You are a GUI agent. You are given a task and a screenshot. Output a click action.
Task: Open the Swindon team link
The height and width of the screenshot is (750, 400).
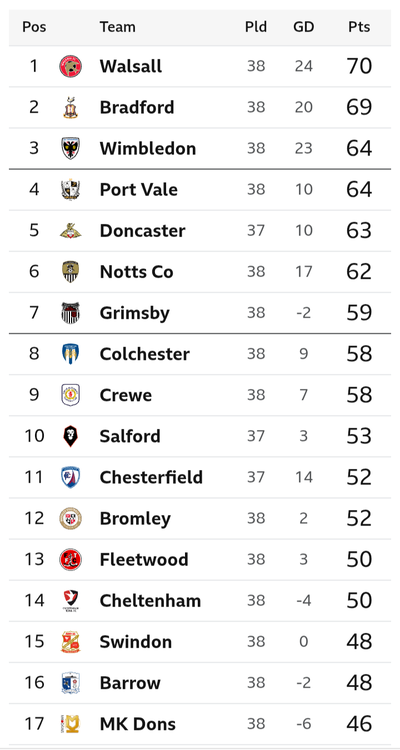pos(136,642)
